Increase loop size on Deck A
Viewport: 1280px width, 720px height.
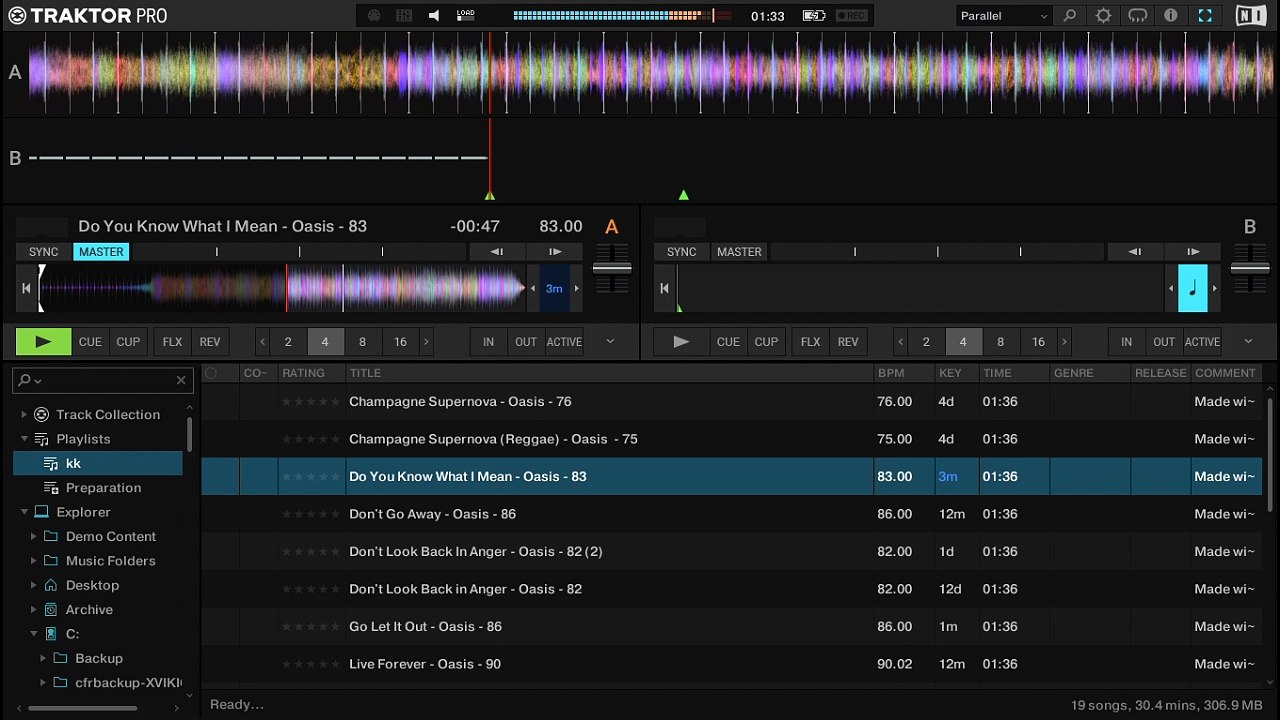426,342
